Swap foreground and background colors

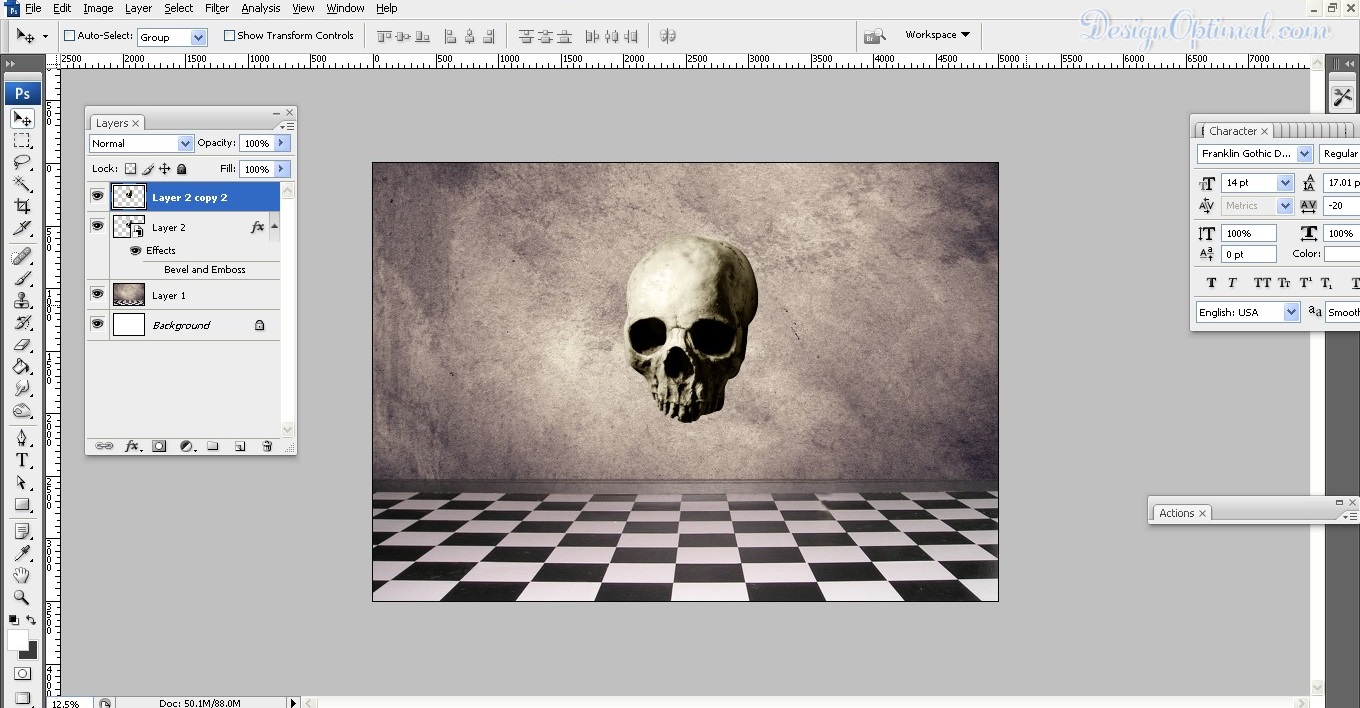pyautogui.click(x=31, y=621)
